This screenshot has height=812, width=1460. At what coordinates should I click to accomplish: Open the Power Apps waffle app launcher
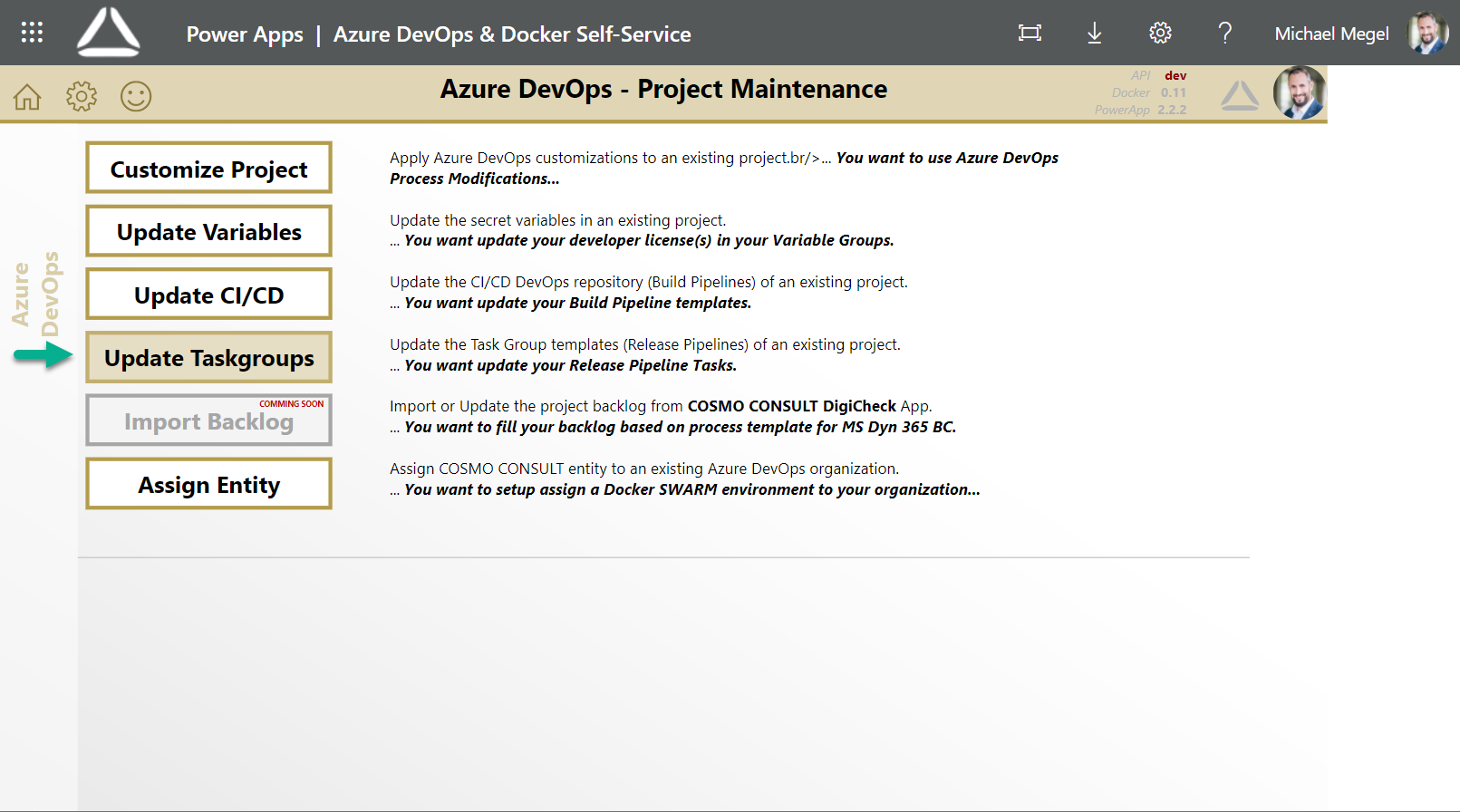pos(32,33)
